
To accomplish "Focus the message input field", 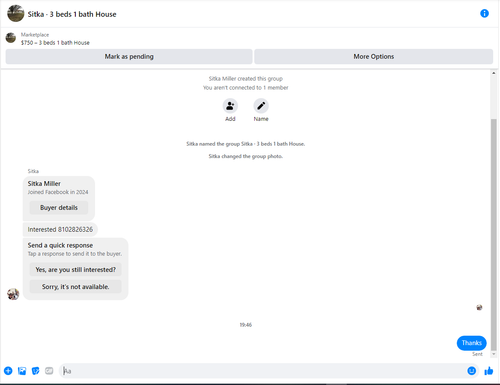I will pos(263,371).
